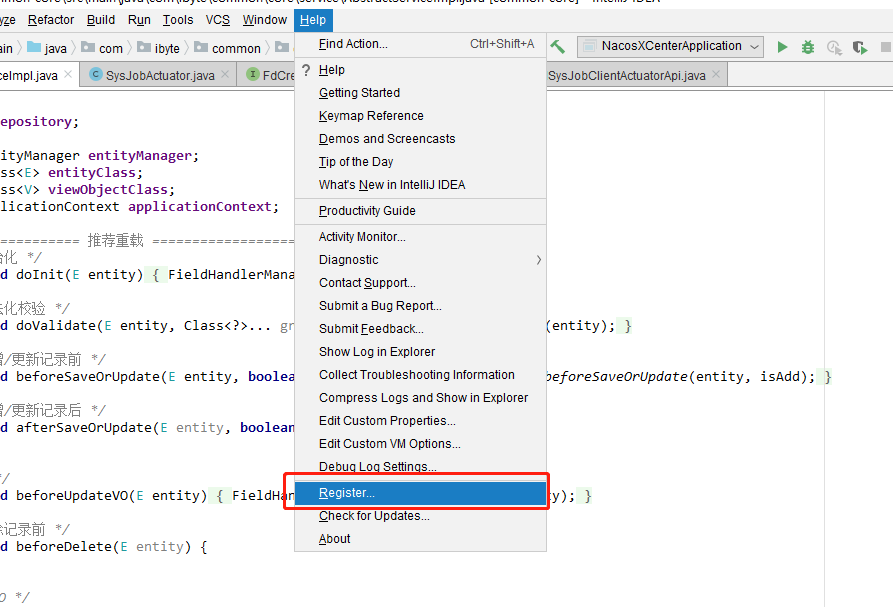Expand the Diagnostic submenu arrow
This screenshot has width=893, height=607.
pos(538,260)
